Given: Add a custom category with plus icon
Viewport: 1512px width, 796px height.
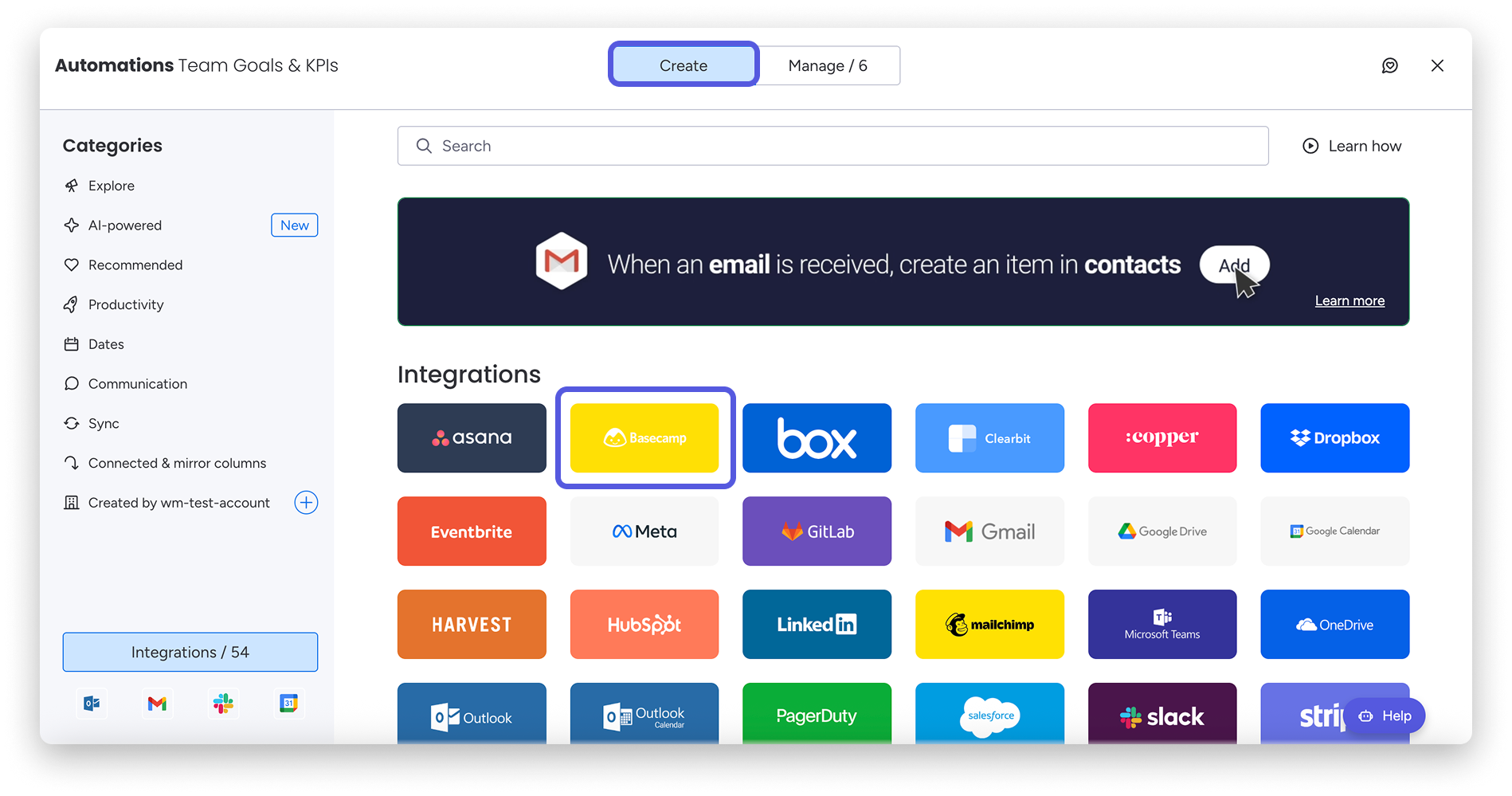Looking at the screenshot, I should [x=306, y=503].
